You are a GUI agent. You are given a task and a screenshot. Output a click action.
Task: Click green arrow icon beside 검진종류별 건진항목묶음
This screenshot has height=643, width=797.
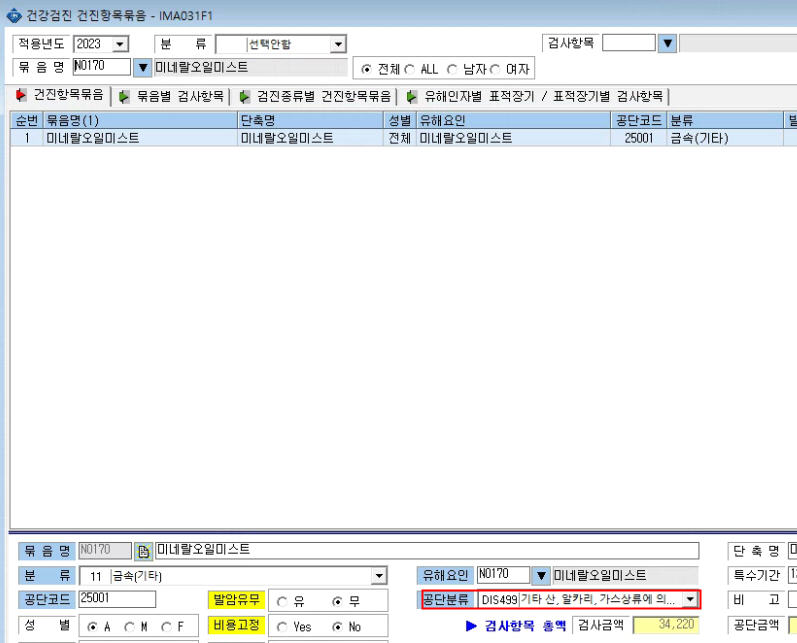(244, 97)
